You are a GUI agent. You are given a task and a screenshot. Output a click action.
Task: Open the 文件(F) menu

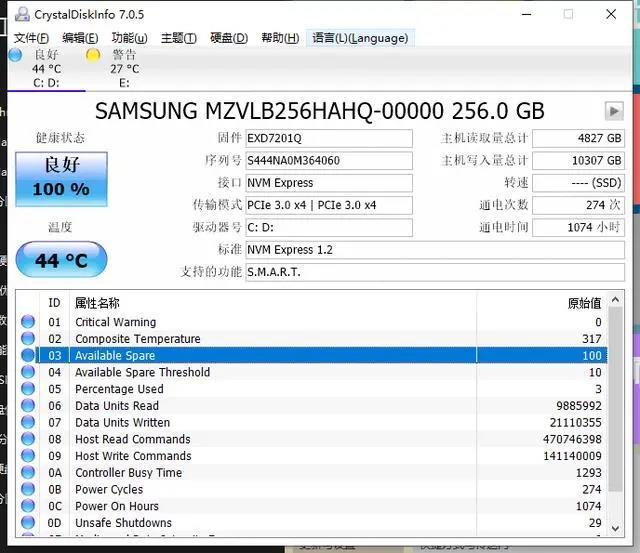click(x=31, y=38)
